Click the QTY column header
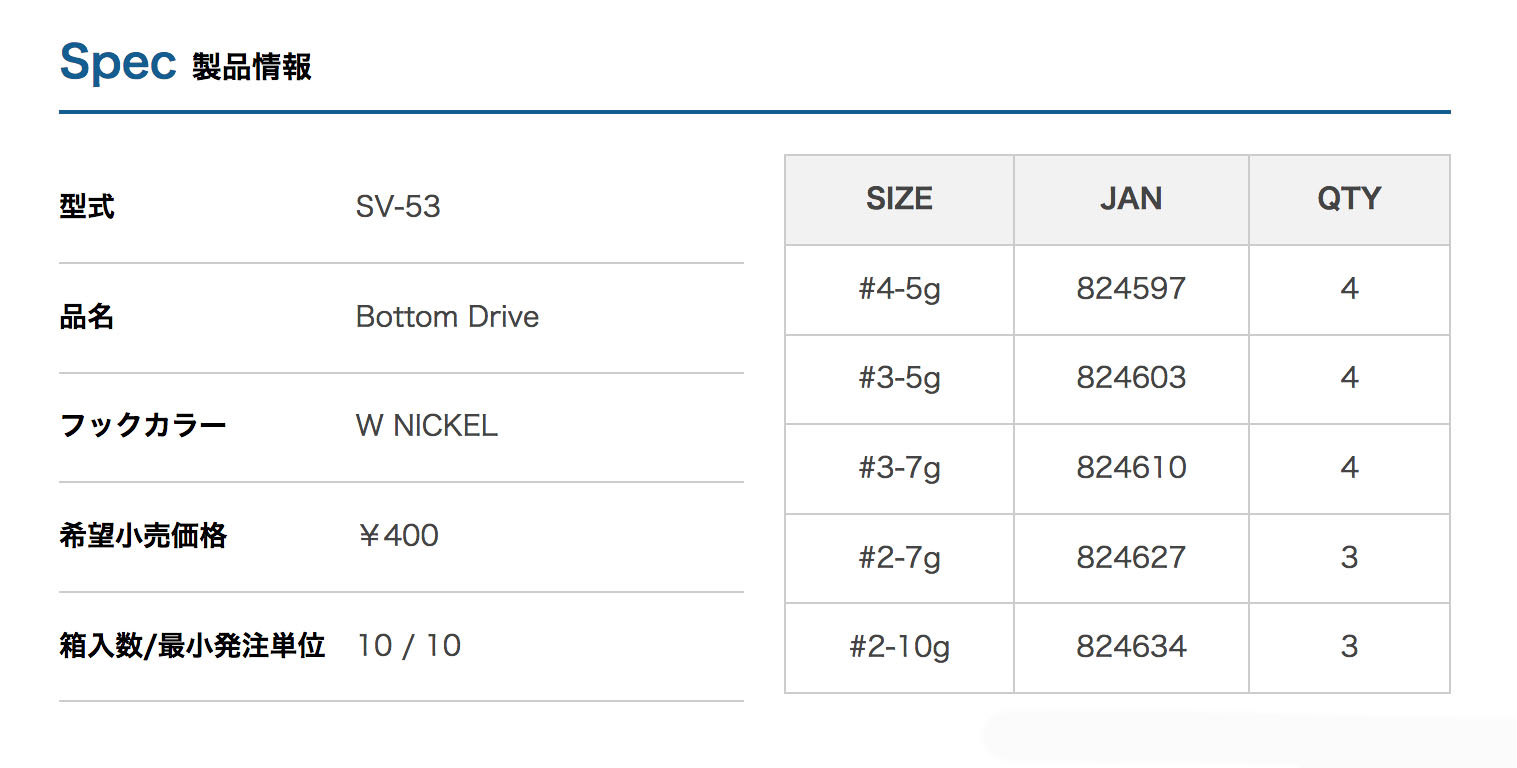 (1349, 199)
